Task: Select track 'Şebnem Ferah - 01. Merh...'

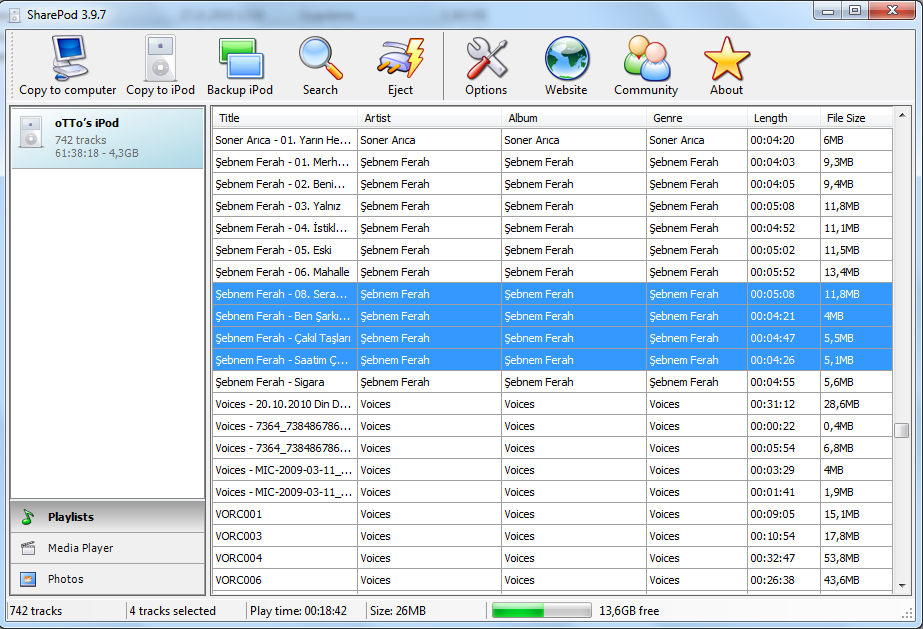Action: (x=285, y=162)
